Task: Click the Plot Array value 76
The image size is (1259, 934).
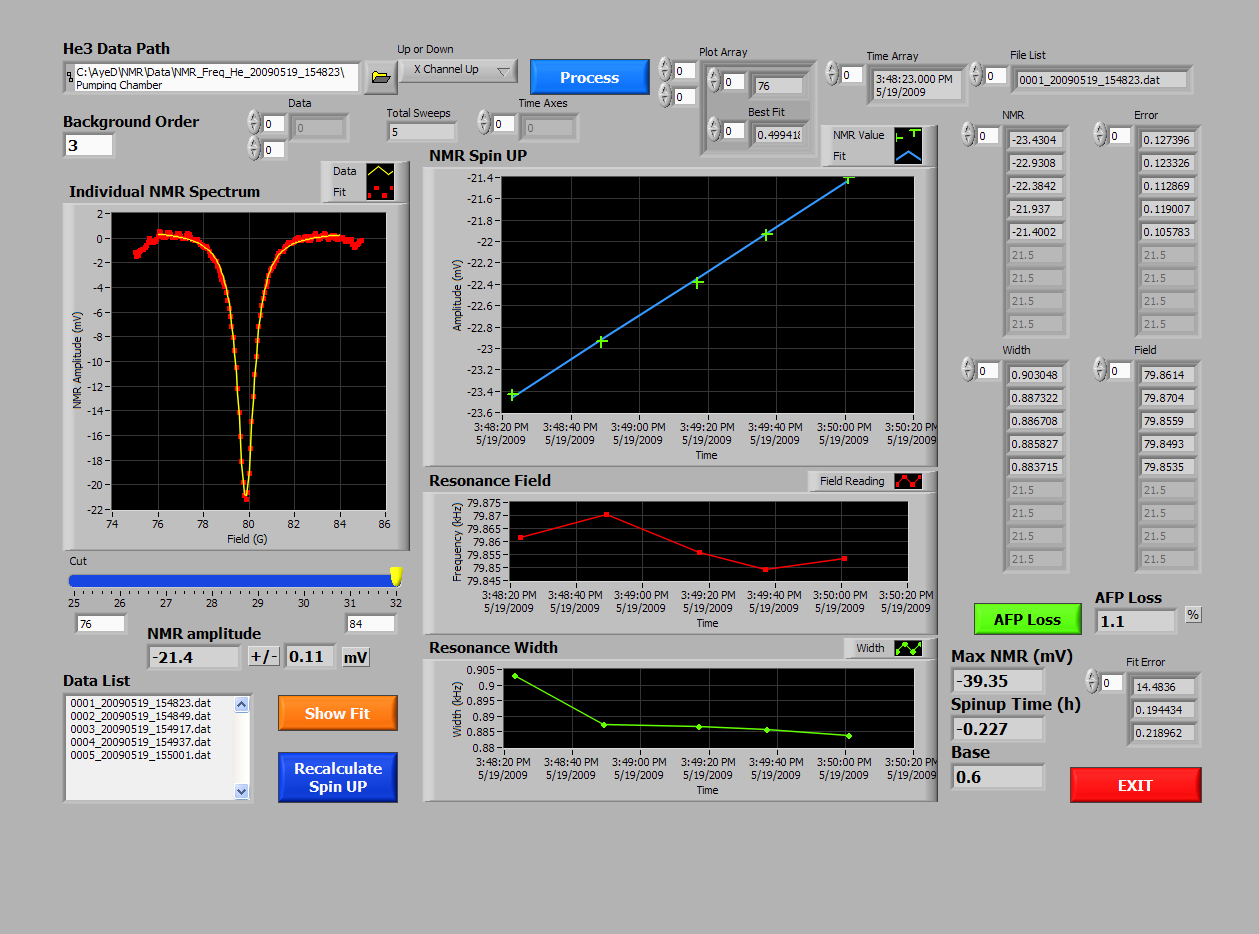Action: [777, 86]
